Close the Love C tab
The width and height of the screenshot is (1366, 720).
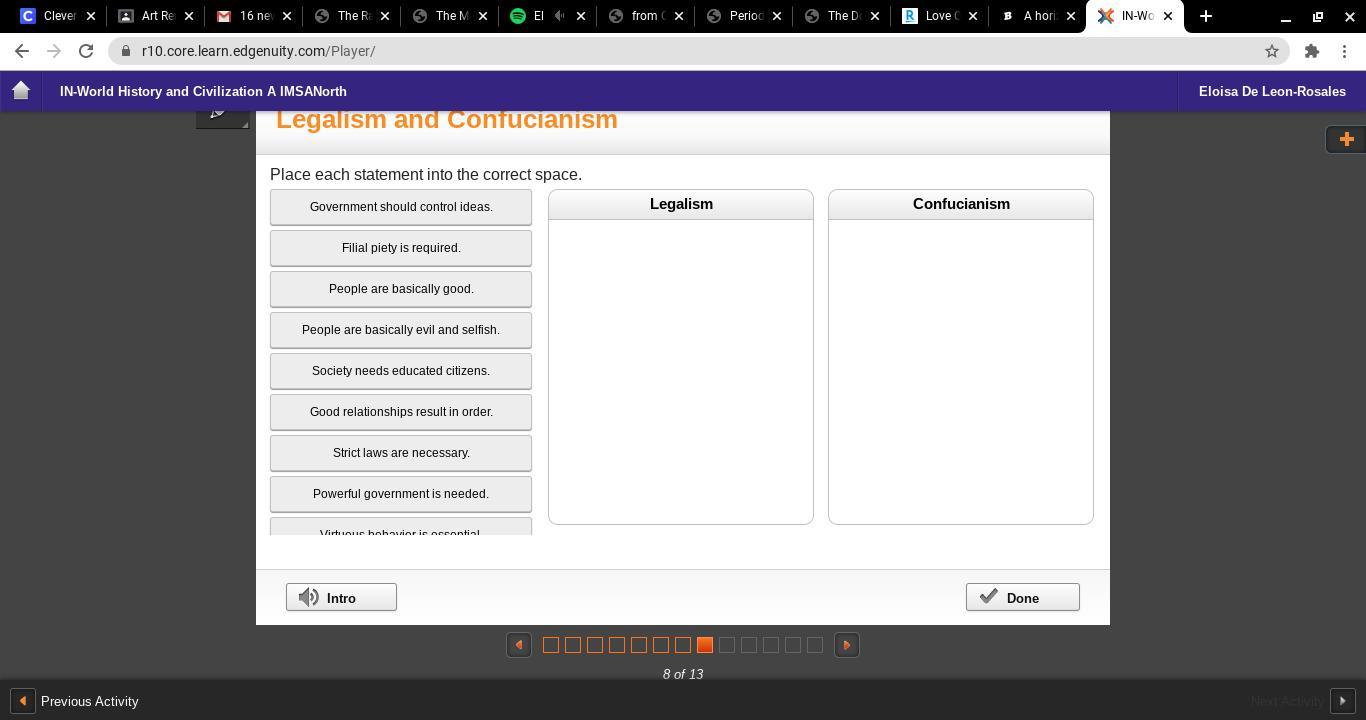pyautogui.click(x=972, y=16)
